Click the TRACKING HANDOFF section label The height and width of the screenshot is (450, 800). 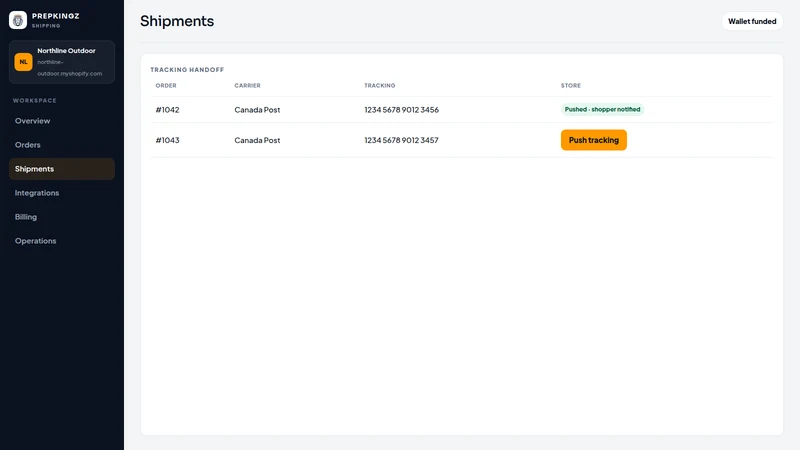[x=187, y=70]
